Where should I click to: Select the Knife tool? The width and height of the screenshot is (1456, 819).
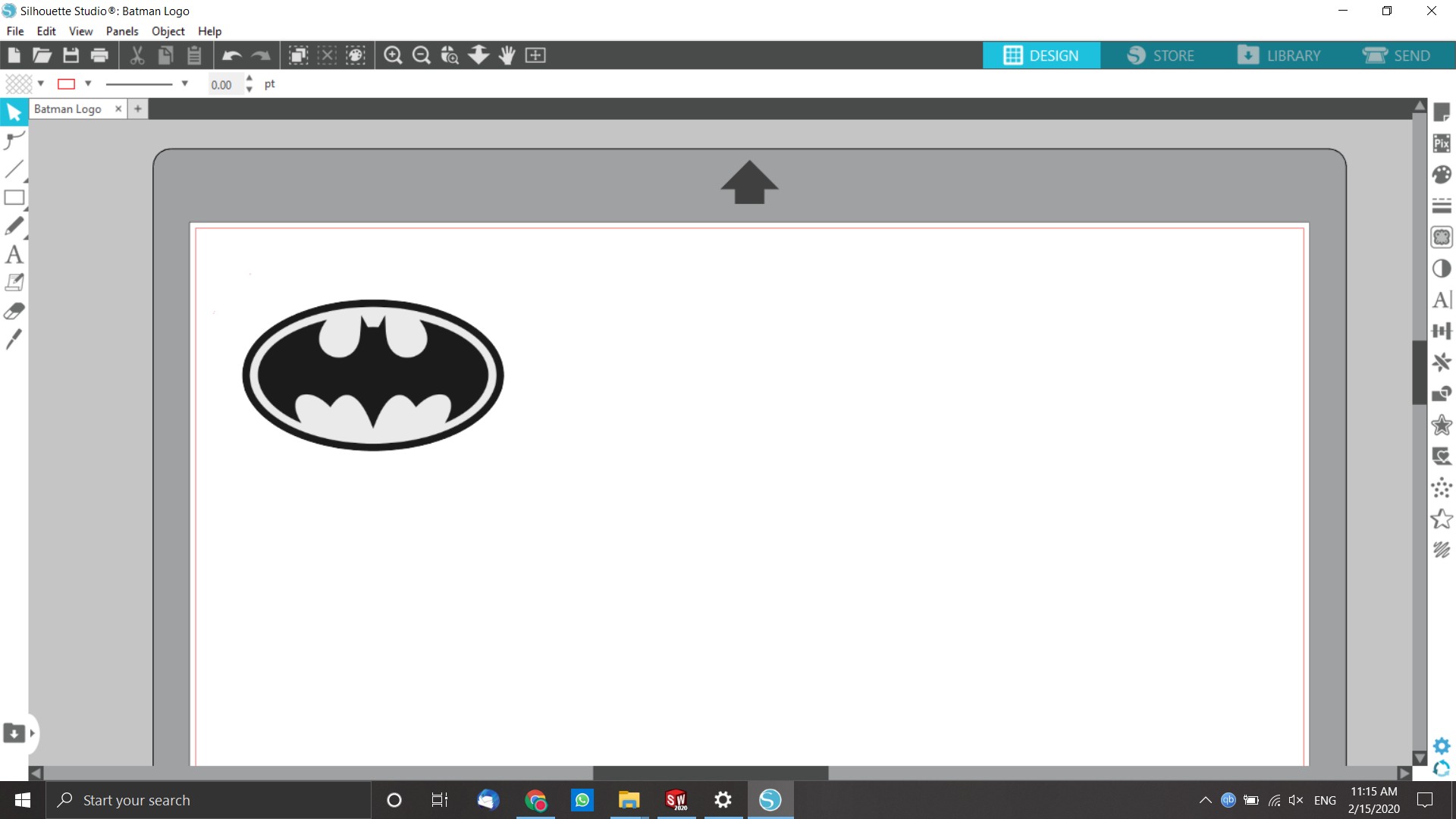14,340
